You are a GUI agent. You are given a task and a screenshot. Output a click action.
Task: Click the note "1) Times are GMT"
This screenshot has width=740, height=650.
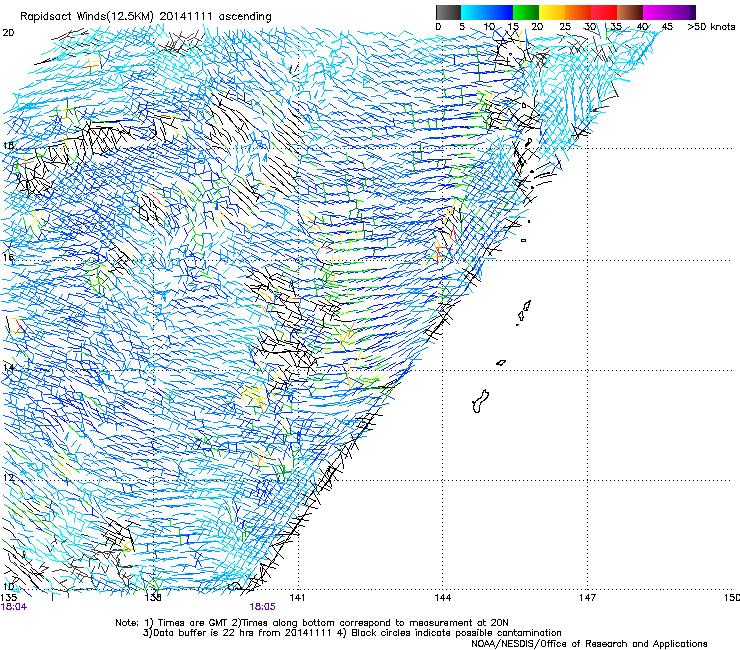click(x=186, y=623)
